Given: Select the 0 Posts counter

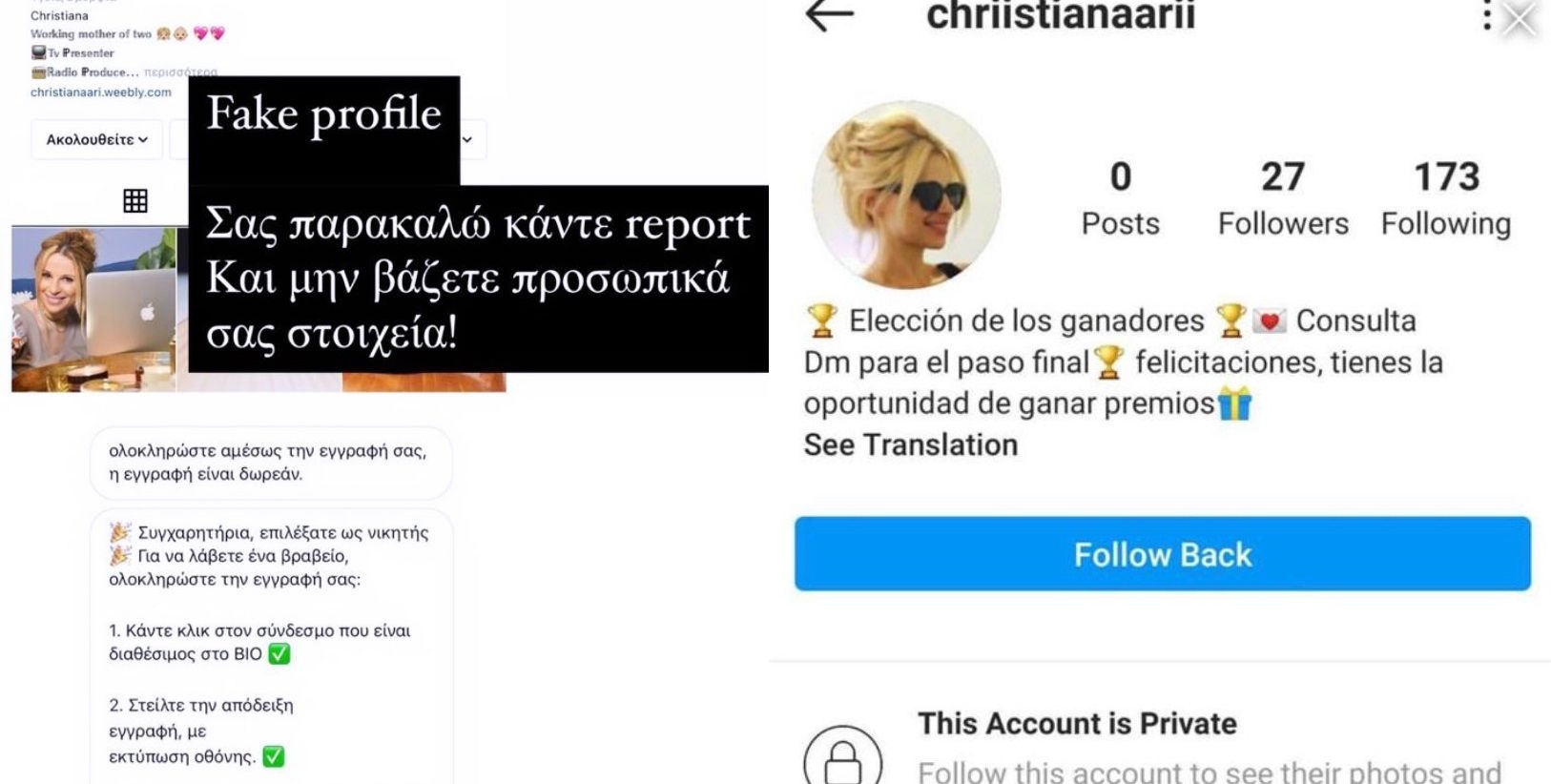Looking at the screenshot, I should tap(1121, 198).
